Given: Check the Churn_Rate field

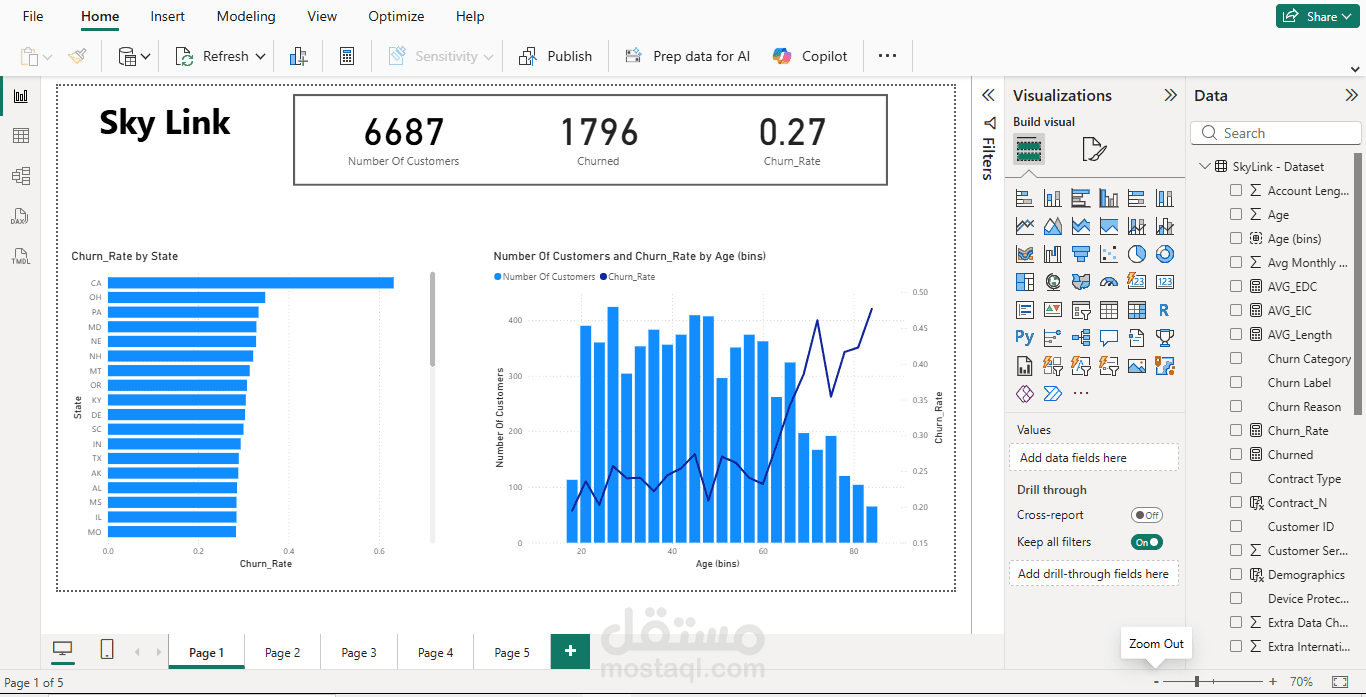Looking at the screenshot, I should coord(1236,430).
